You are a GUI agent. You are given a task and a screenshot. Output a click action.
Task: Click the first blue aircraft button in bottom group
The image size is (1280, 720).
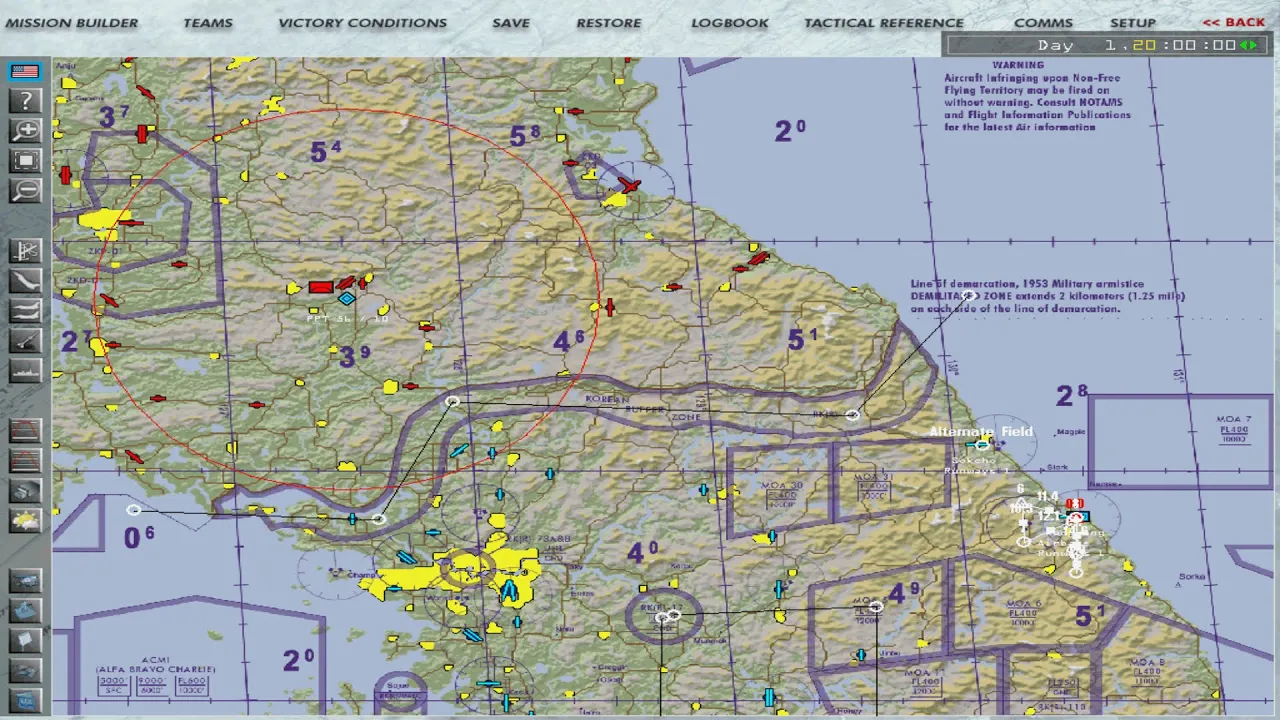pos(25,580)
